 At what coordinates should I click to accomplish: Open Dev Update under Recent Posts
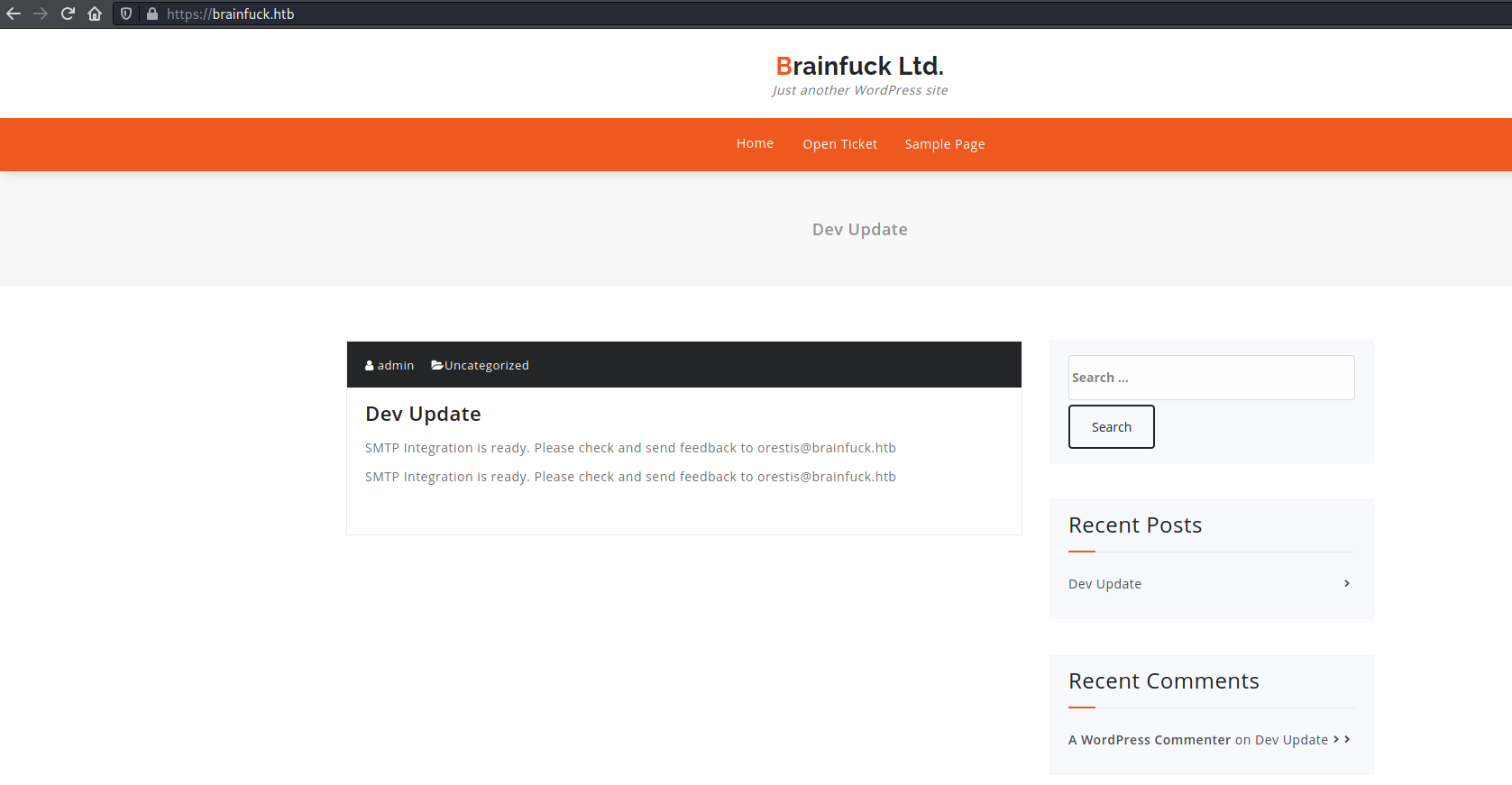pyautogui.click(x=1104, y=584)
